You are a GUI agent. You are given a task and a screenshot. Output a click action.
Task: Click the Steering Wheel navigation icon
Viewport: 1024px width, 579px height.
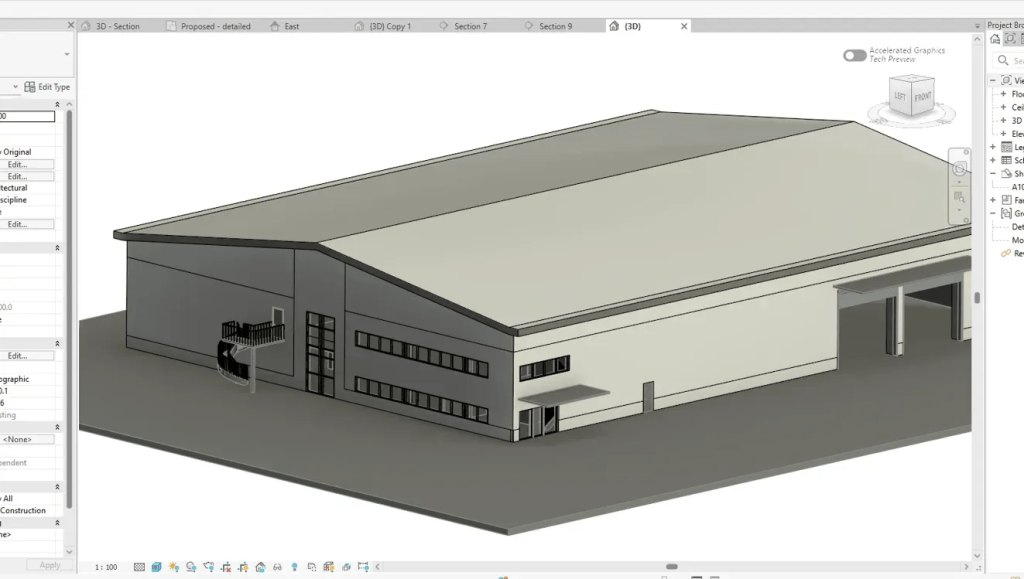tap(959, 169)
